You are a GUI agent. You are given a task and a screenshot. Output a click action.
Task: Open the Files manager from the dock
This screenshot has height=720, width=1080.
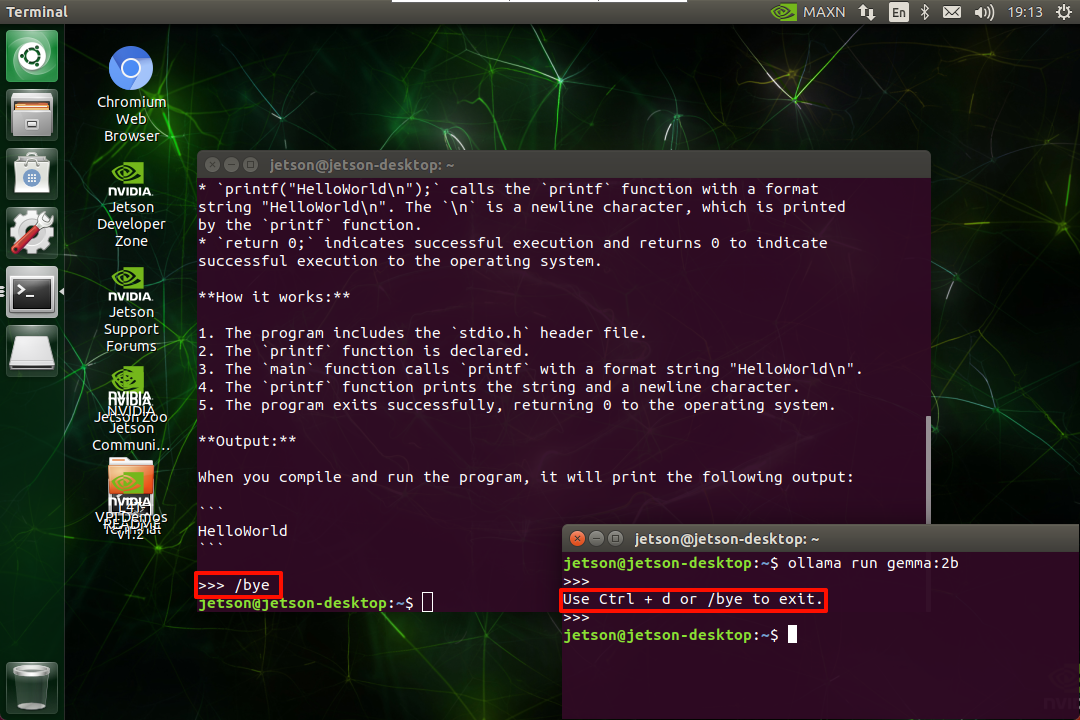point(32,114)
